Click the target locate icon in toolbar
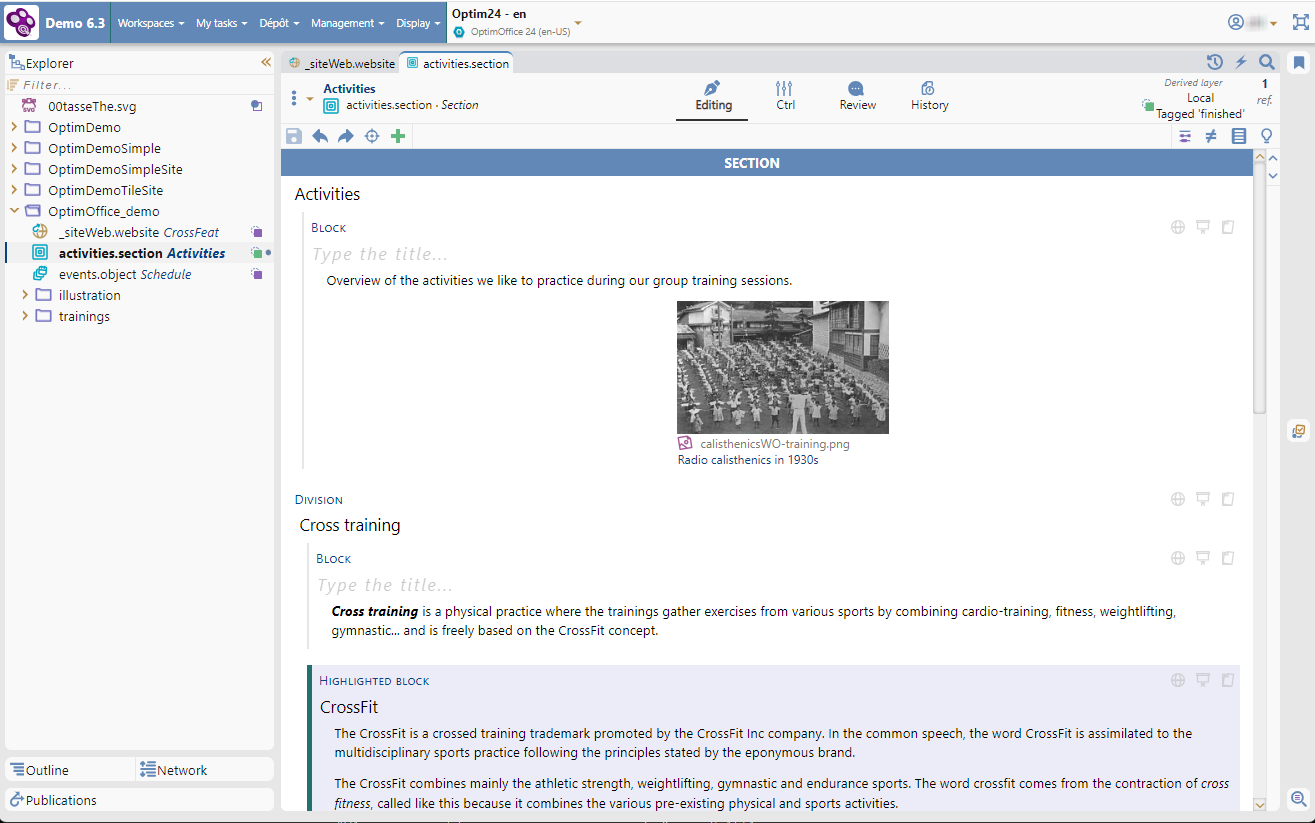1315x823 pixels. 372,136
